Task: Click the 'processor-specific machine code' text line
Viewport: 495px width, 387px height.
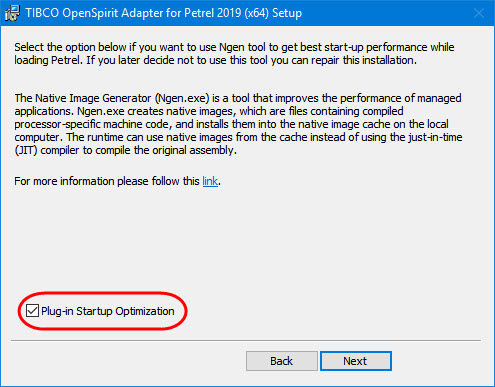Action: click(231, 124)
